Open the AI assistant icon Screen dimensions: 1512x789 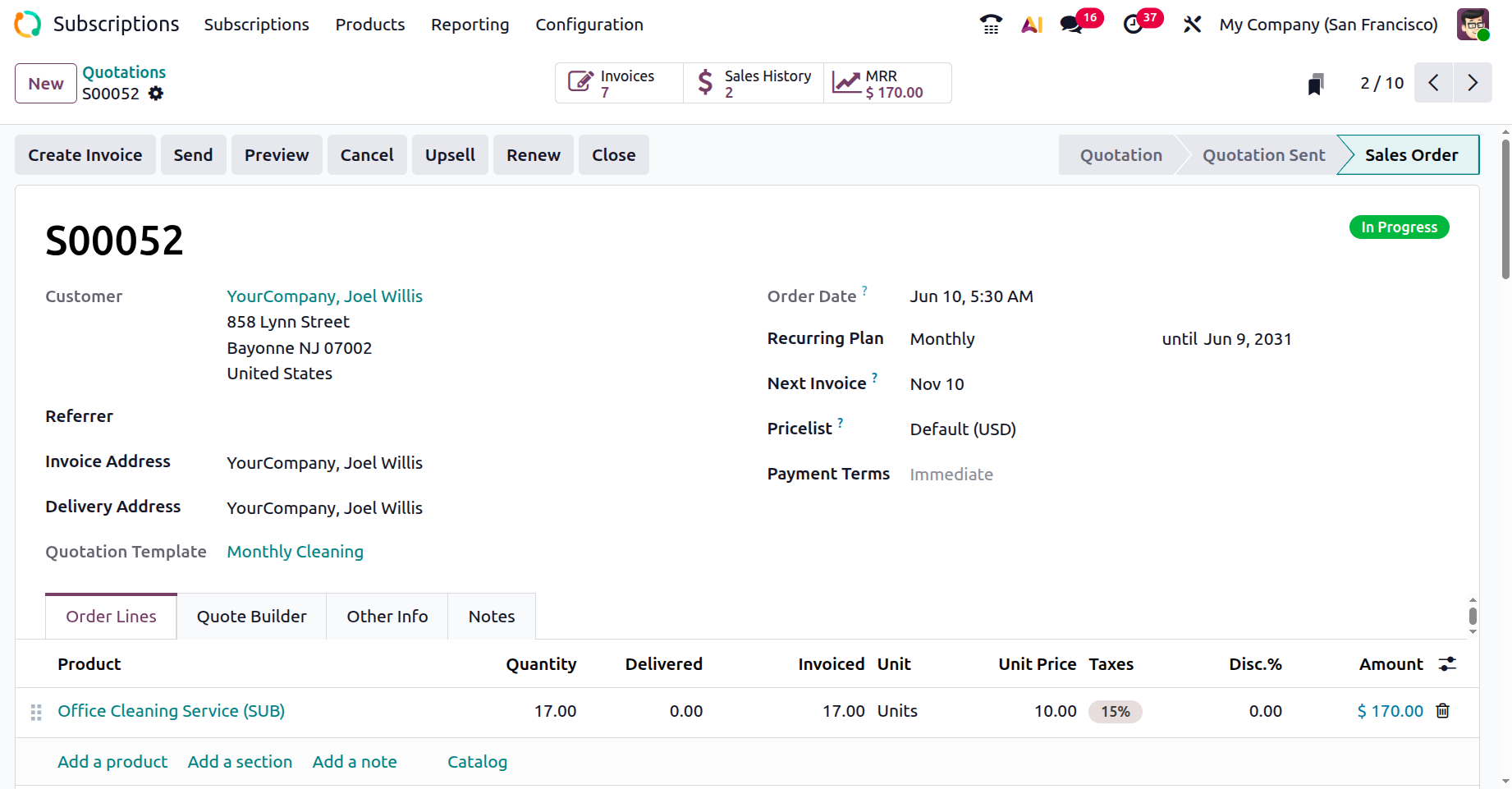pos(1032,25)
